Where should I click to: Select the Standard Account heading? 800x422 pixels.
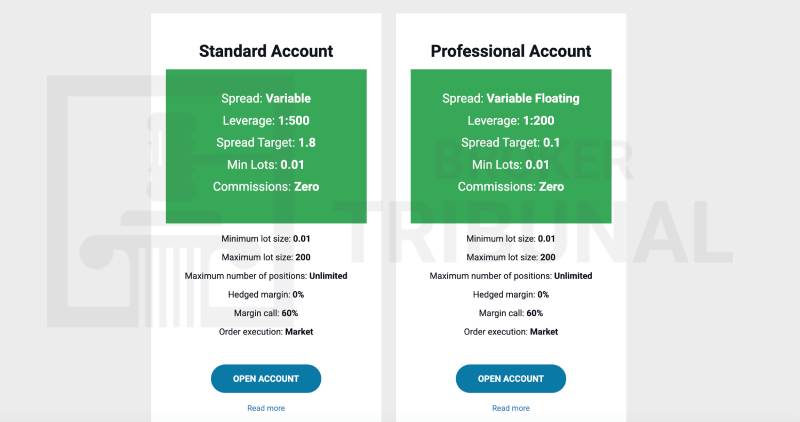click(x=266, y=51)
